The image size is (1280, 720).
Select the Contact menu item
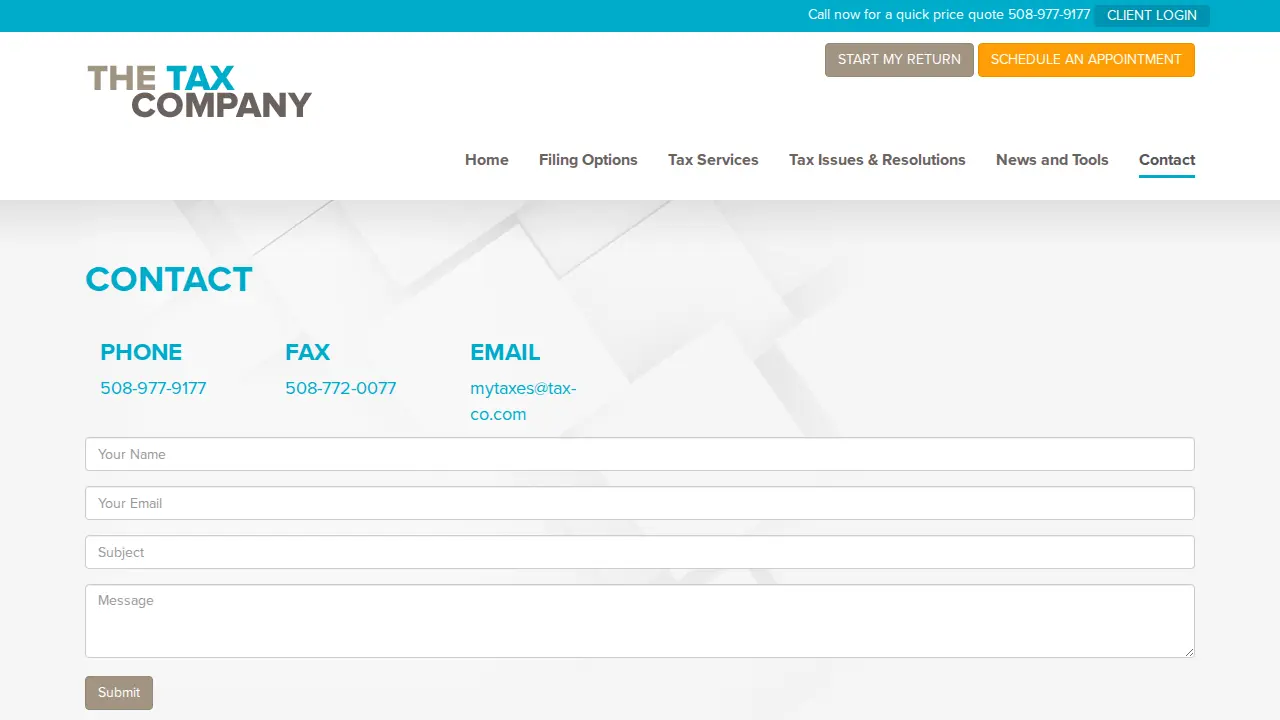tap(1167, 160)
